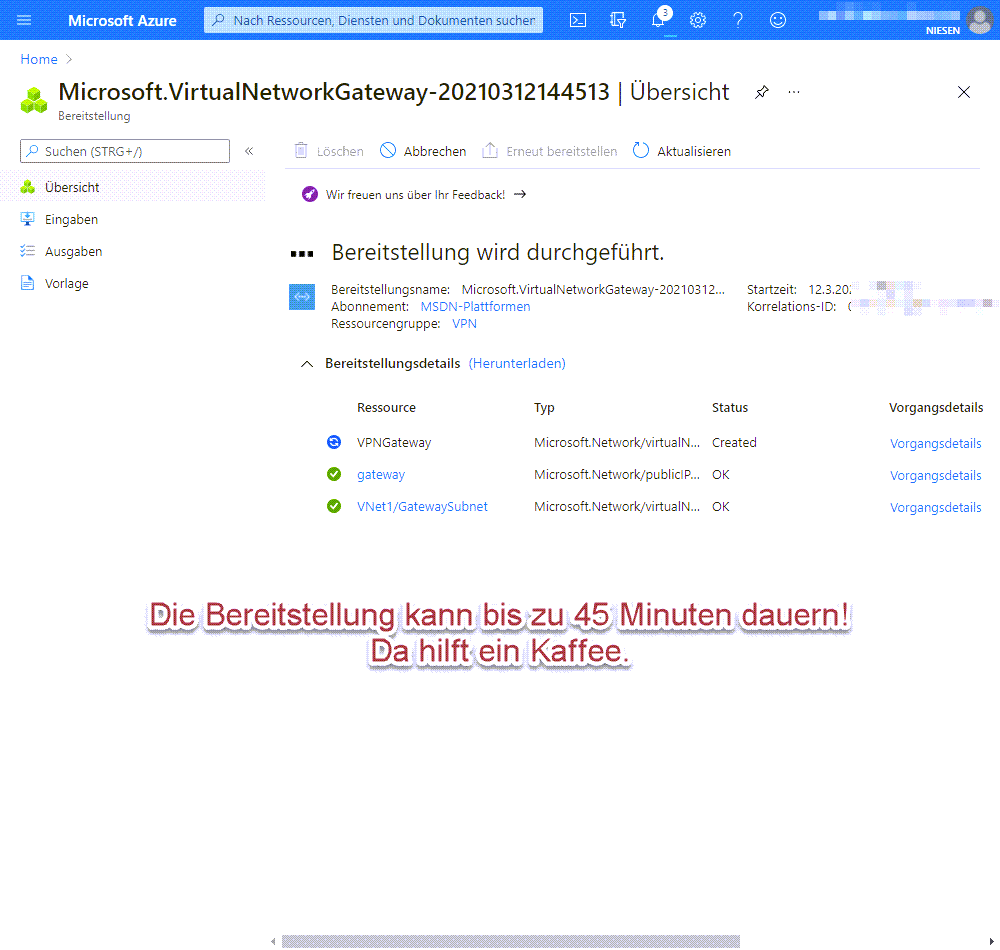1000x950 pixels.
Task: Click the Microsoft Azure logo text
Action: pos(122,20)
